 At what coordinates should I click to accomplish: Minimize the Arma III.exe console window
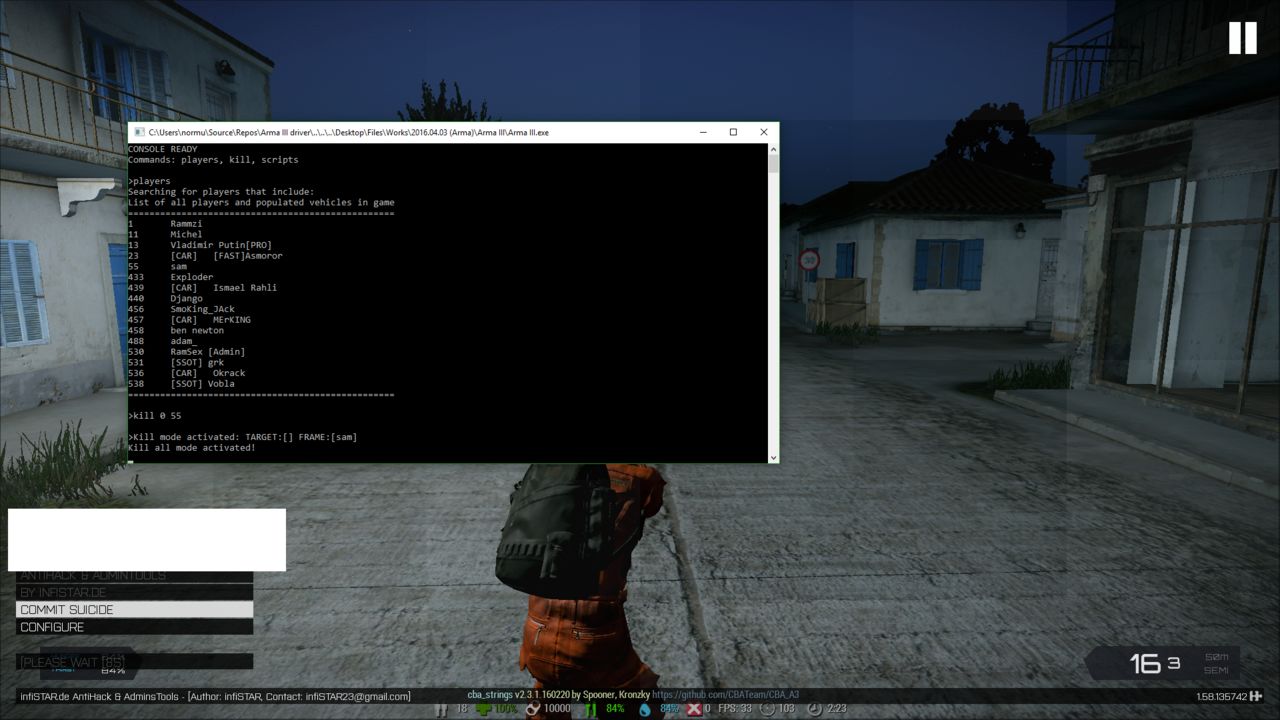click(x=703, y=132)
